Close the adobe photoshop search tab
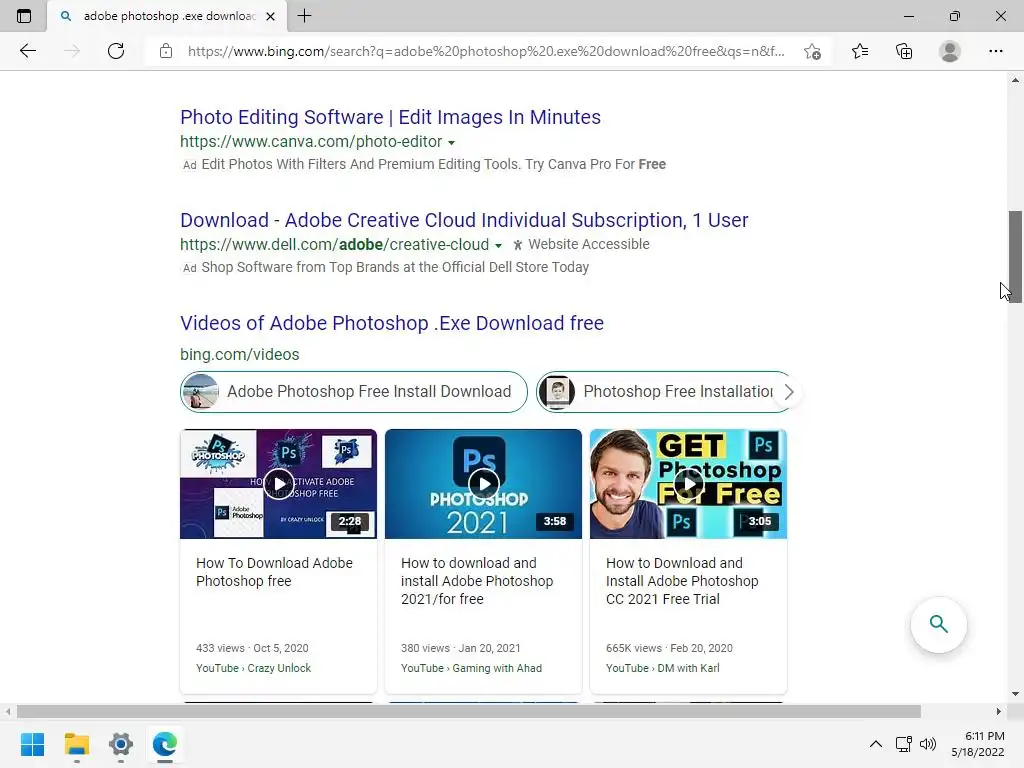This screenshot has height=768, width=1024. pyautogui.click(x=270, y=16)
